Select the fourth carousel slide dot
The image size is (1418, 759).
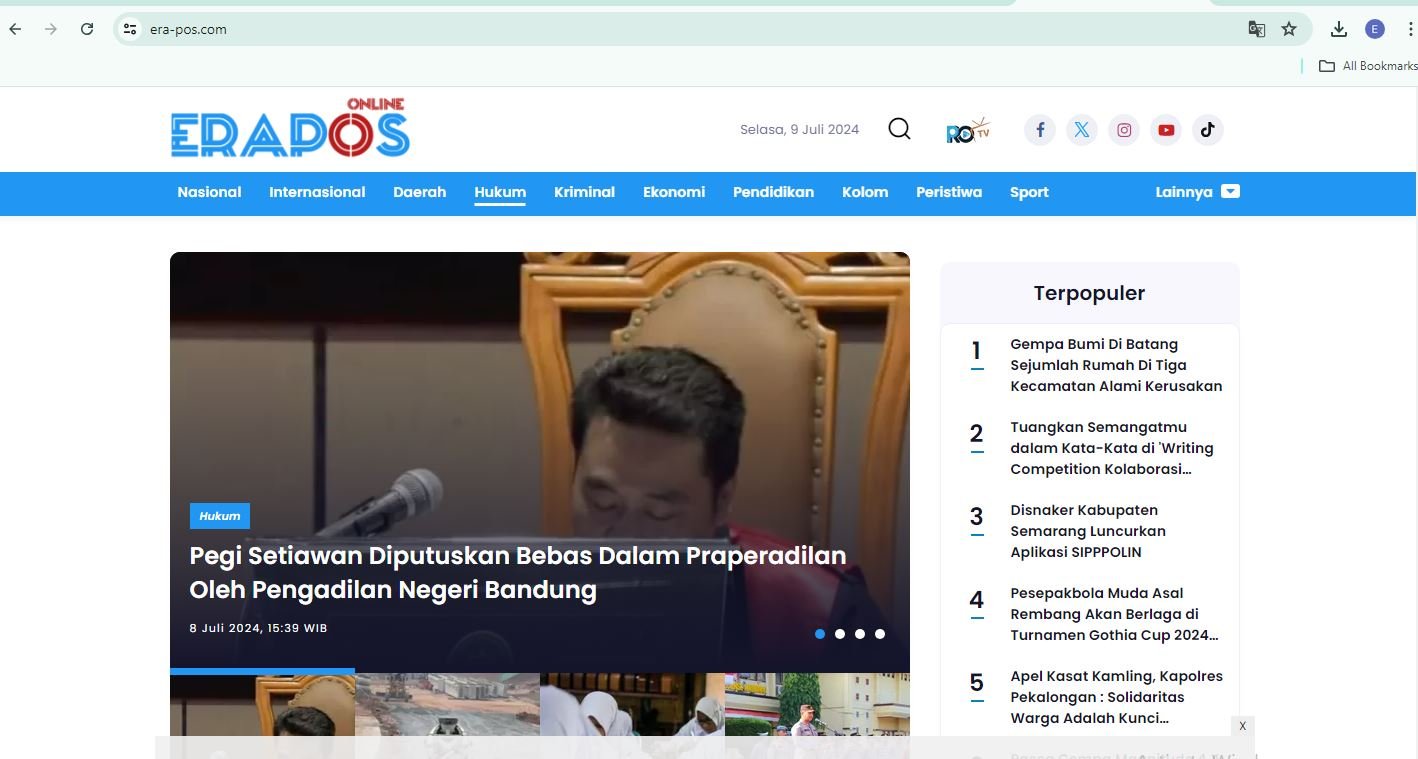[x=880, y=634]
